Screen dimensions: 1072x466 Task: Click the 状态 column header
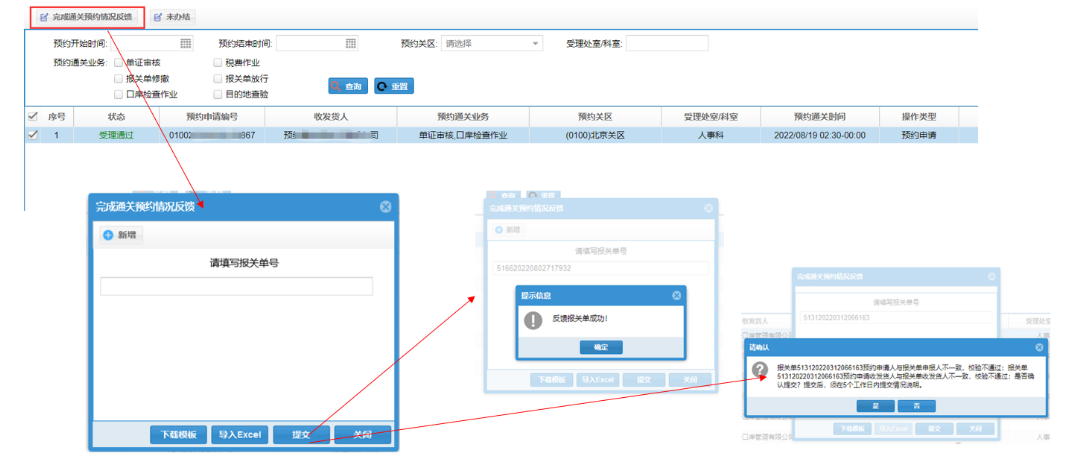pyautogui.click(x=117, y=117)
